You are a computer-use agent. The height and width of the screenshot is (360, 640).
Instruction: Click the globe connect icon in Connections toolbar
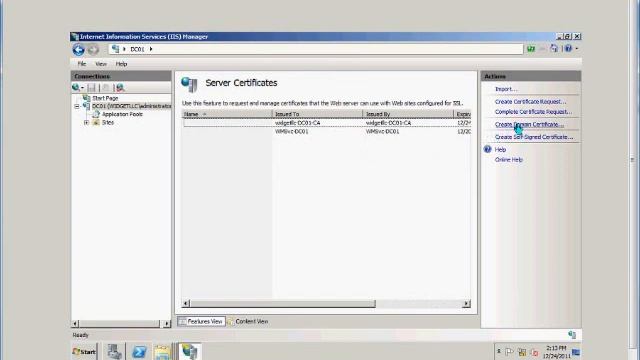[x=76, y=87]
